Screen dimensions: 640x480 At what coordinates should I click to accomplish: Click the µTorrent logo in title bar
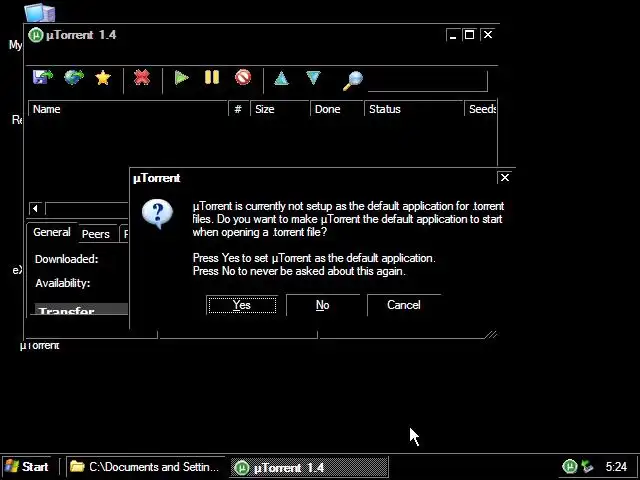(x=36, y=35)
